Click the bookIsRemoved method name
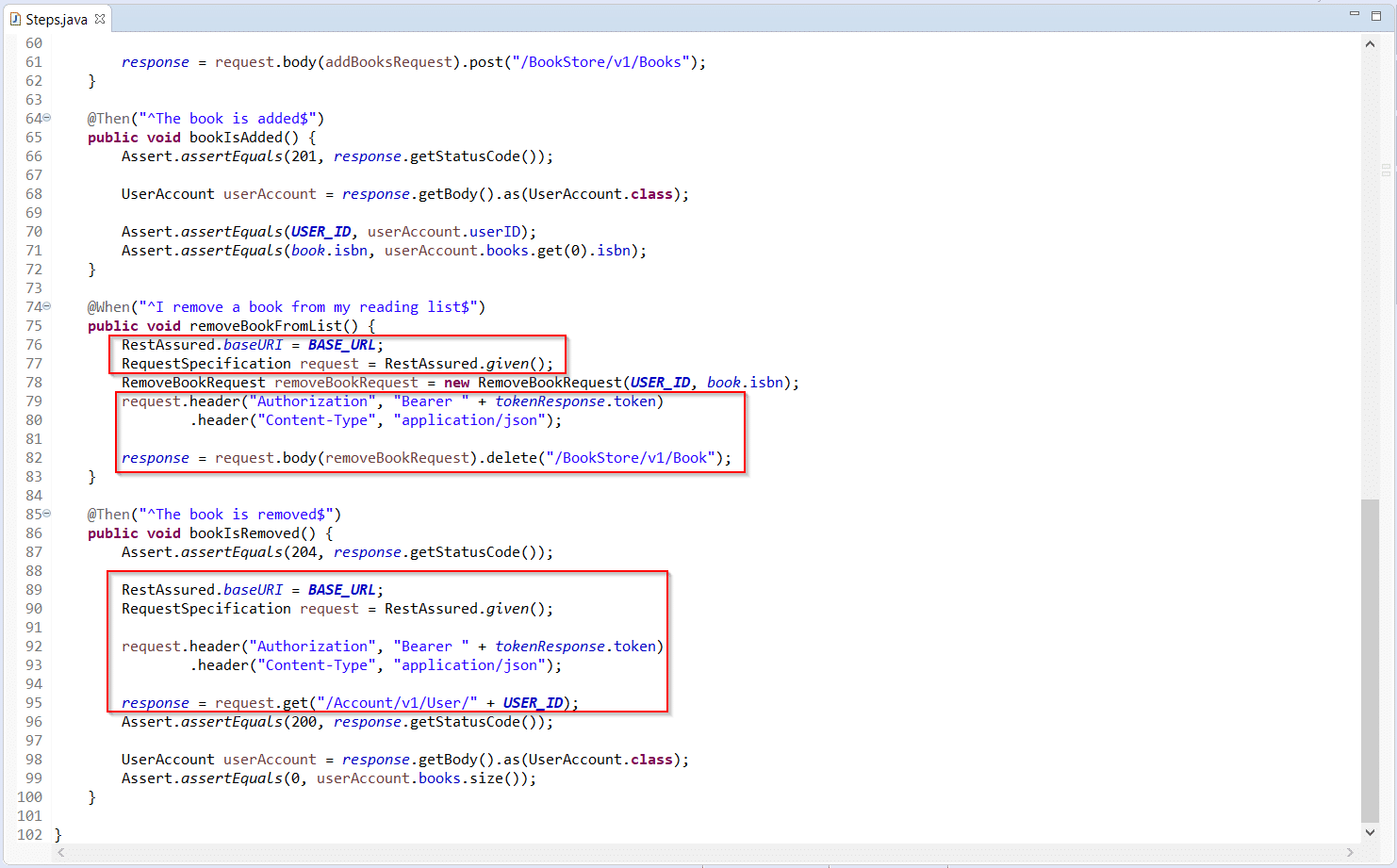Image resolution: width=1397 pixels, height=868 pixels. coord(244,533)
